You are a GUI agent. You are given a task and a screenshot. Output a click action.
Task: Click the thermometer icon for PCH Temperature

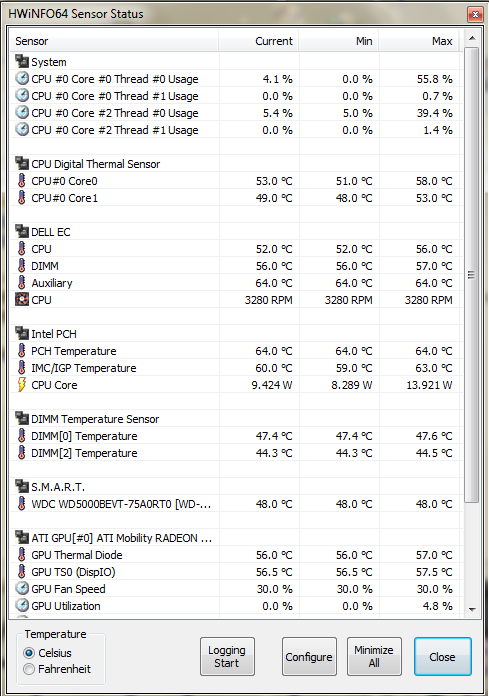pos(21,351)
